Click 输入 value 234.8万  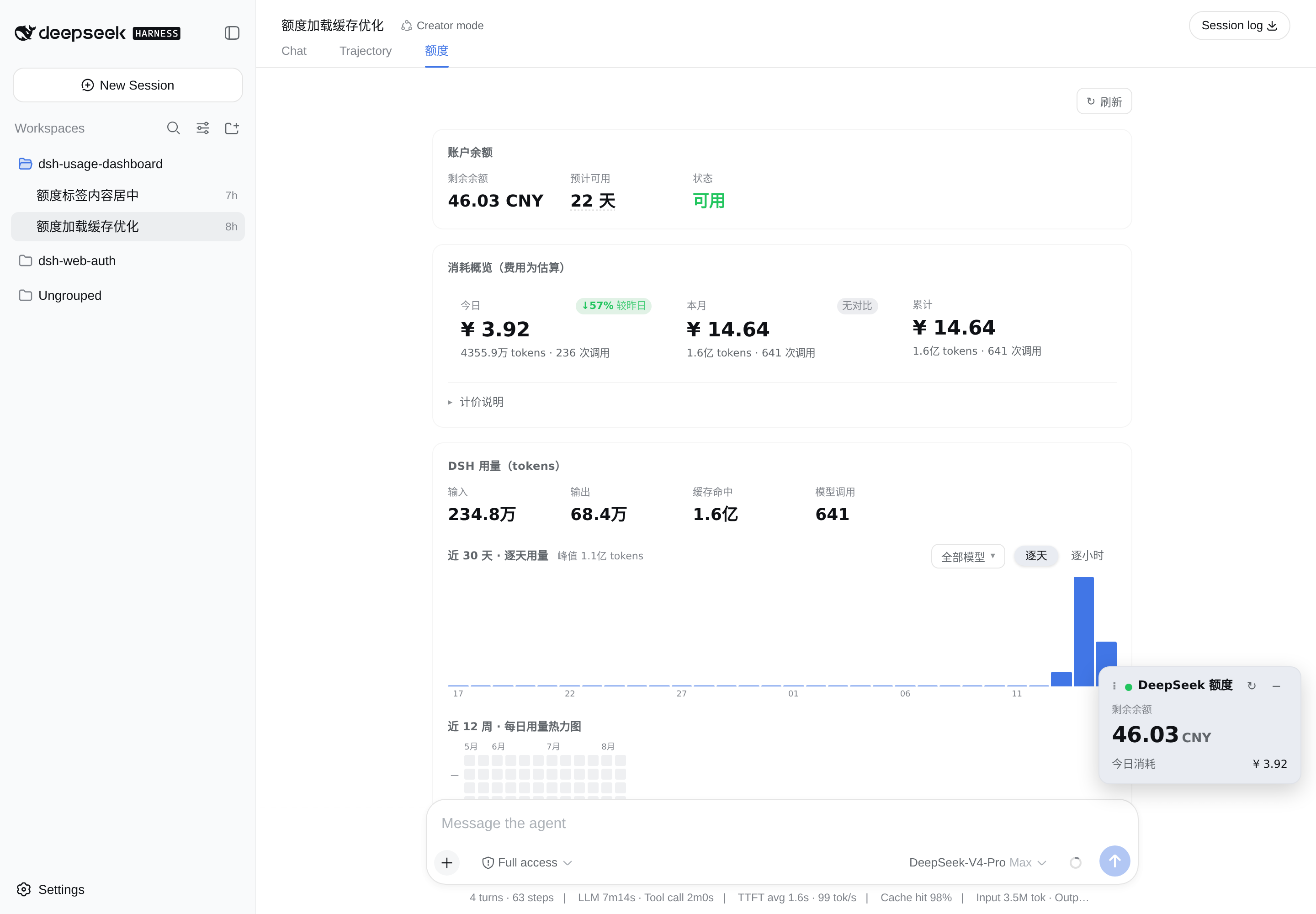click(x=482, y=514)
